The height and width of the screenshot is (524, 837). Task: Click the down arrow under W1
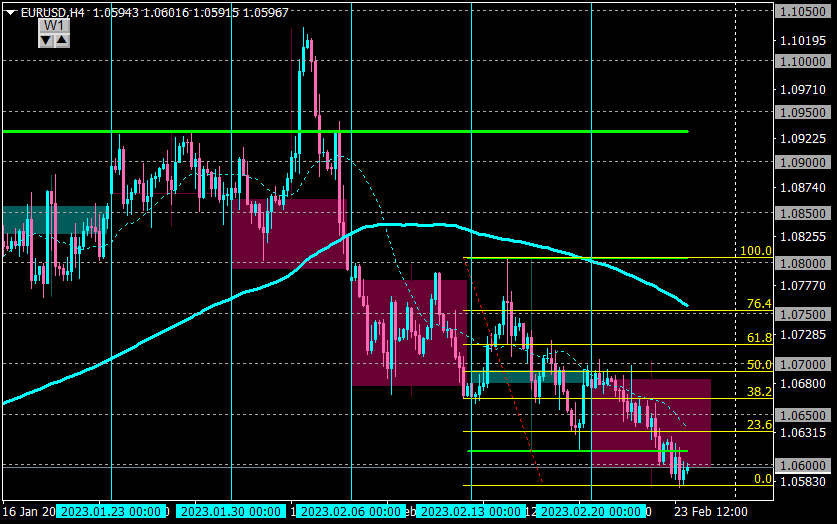coord(46,40)
